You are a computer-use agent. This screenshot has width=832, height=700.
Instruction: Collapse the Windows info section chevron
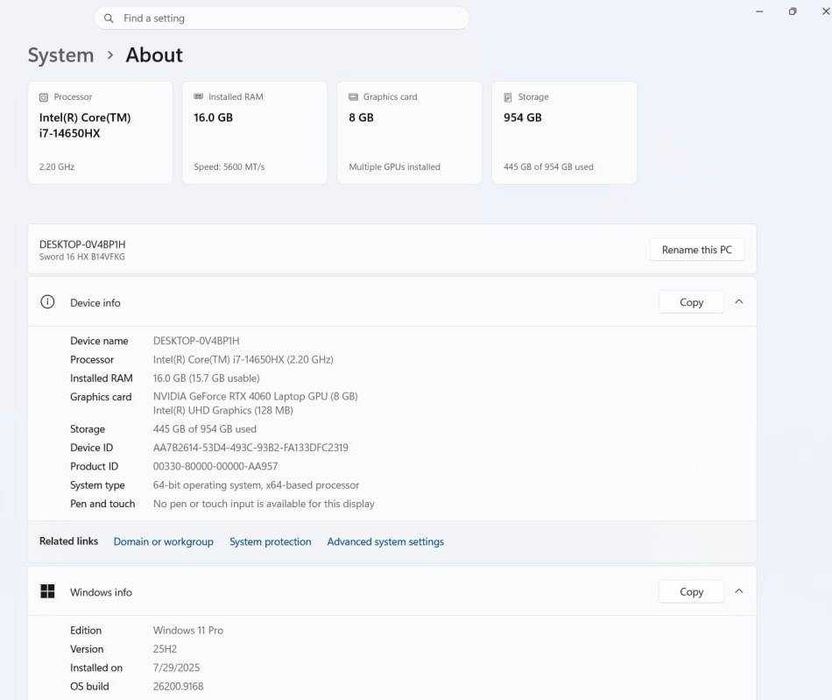[739, 591]
